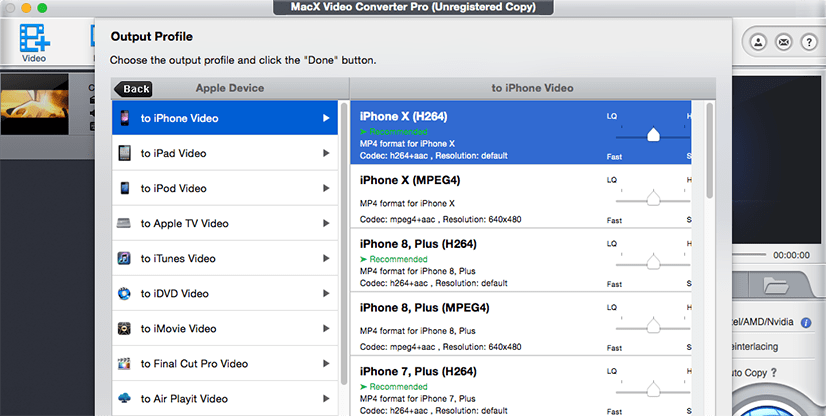
Task: Expand the to iTunes Video arrow
Action: (326, 259)
